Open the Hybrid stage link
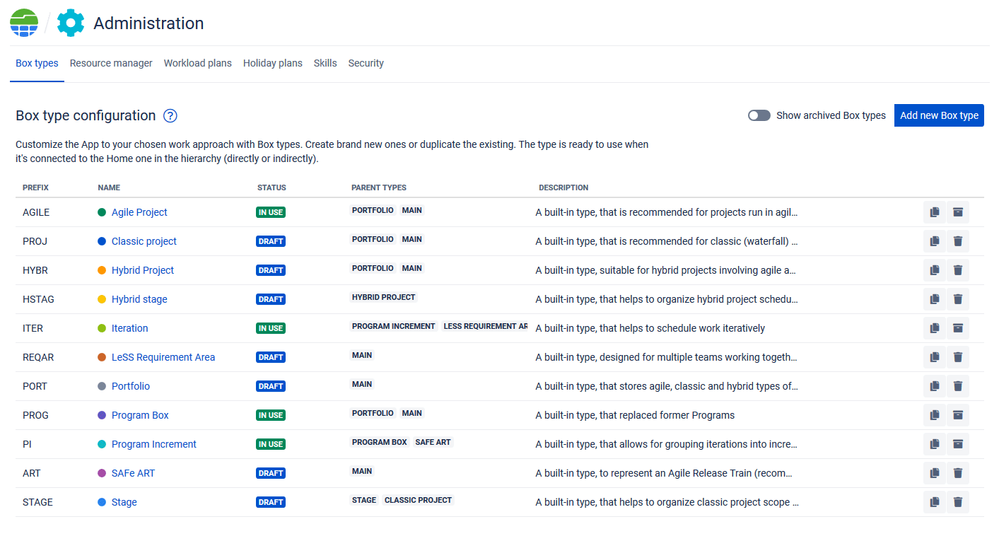Screen dimensions: 999x551 click(x=139, y=299)
